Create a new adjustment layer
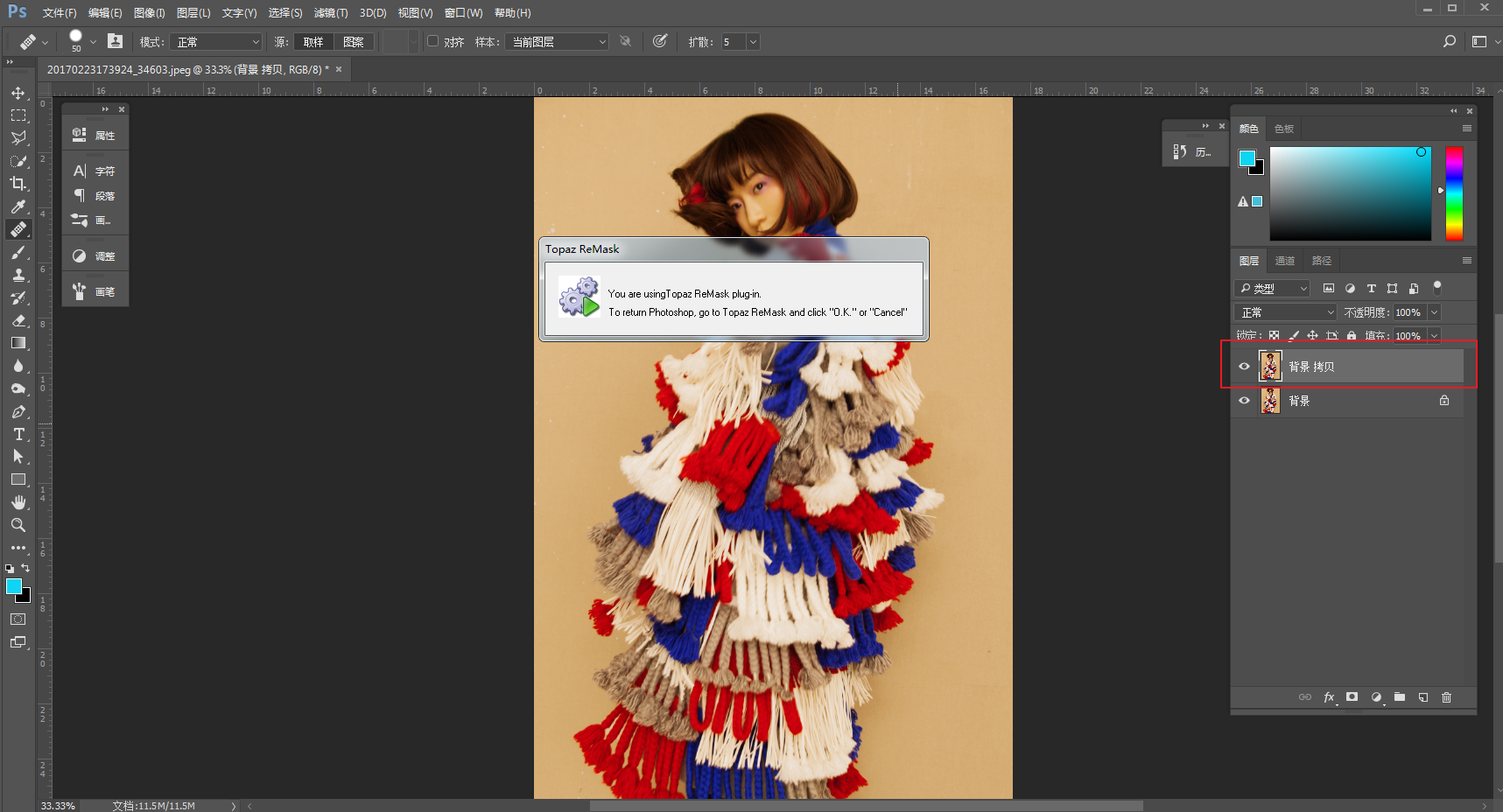The height and width of the screenshot is (812, 1503). [x=1376, y=697]
